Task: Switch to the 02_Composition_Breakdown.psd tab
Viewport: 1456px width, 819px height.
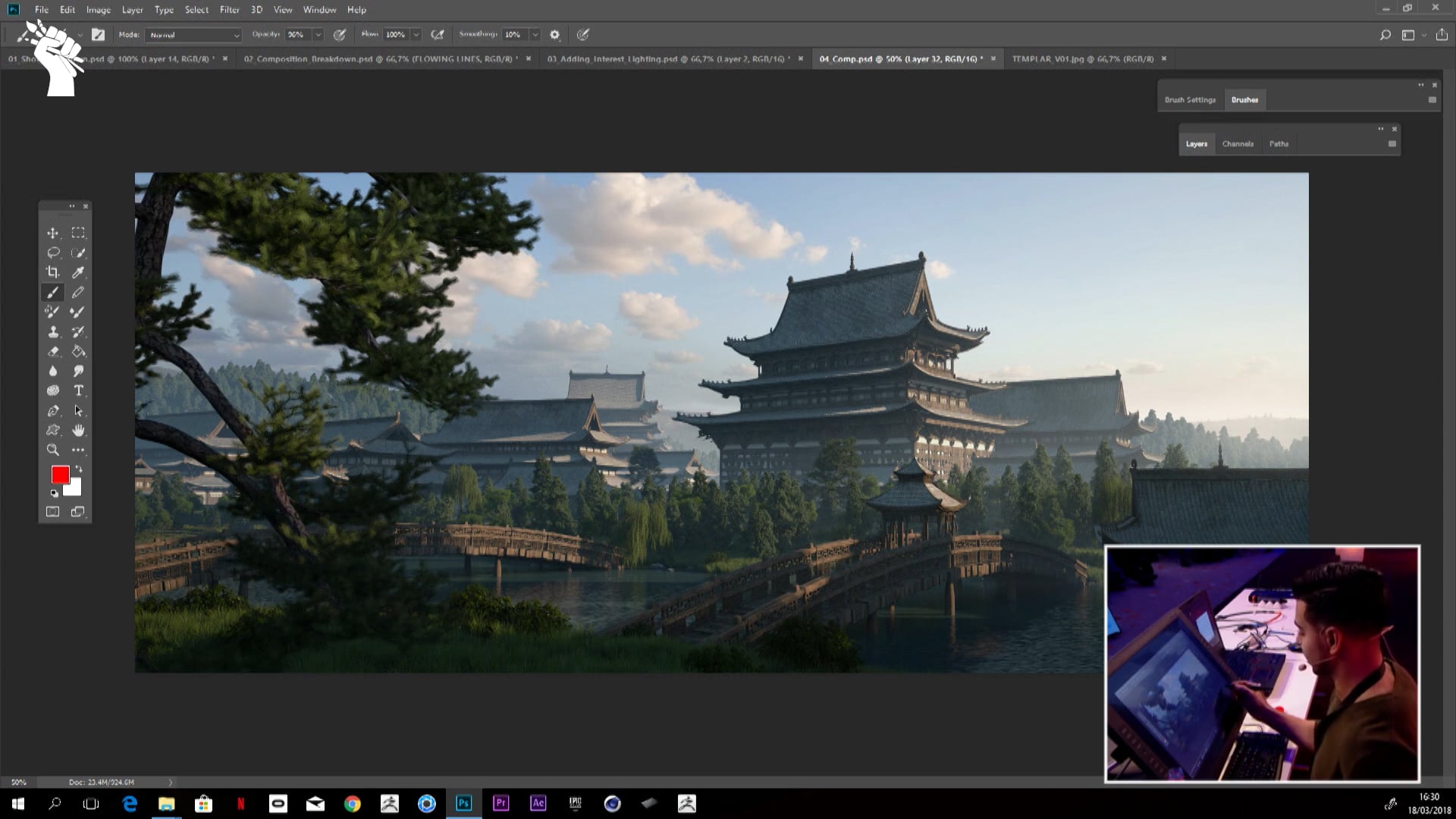Action: (379, 59)
